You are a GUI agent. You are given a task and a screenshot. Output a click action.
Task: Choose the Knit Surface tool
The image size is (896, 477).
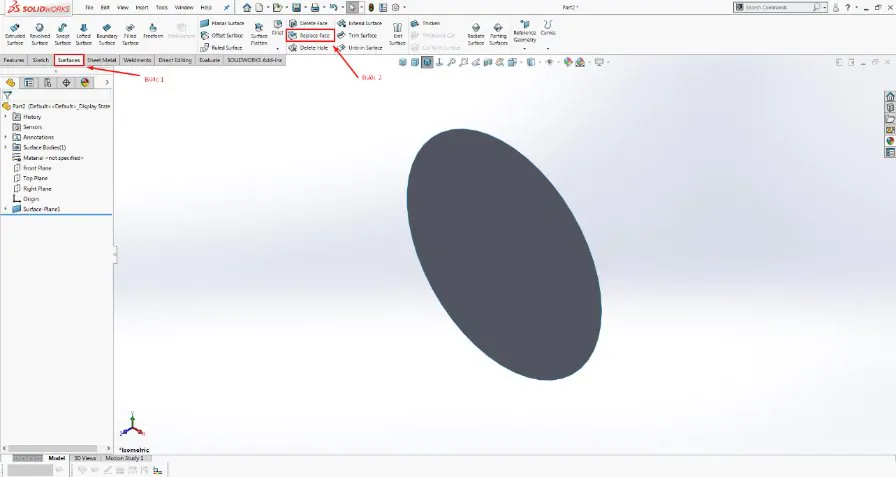(x=397, y=34)
